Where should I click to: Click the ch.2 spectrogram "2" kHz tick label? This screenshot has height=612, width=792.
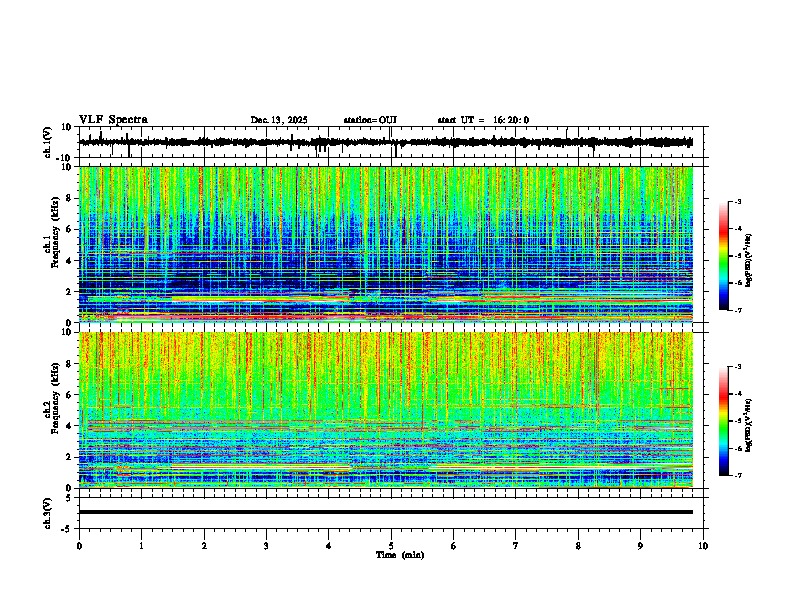[70, 457]
